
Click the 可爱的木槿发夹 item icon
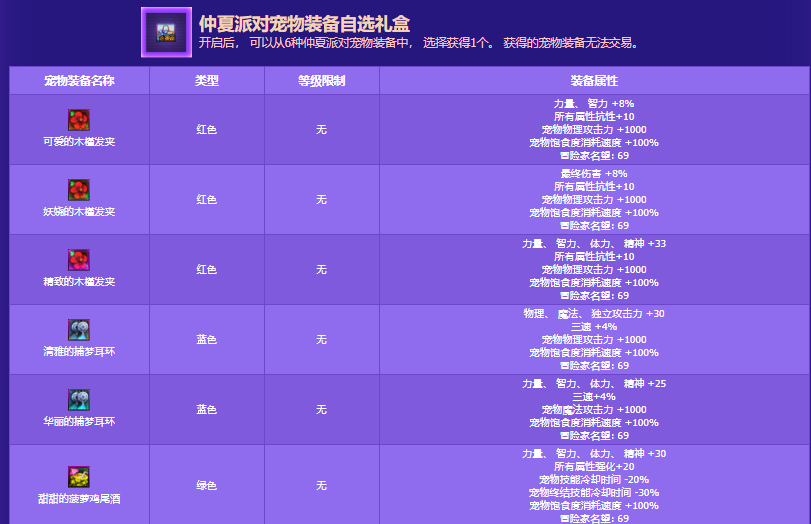tap(79, 120)
